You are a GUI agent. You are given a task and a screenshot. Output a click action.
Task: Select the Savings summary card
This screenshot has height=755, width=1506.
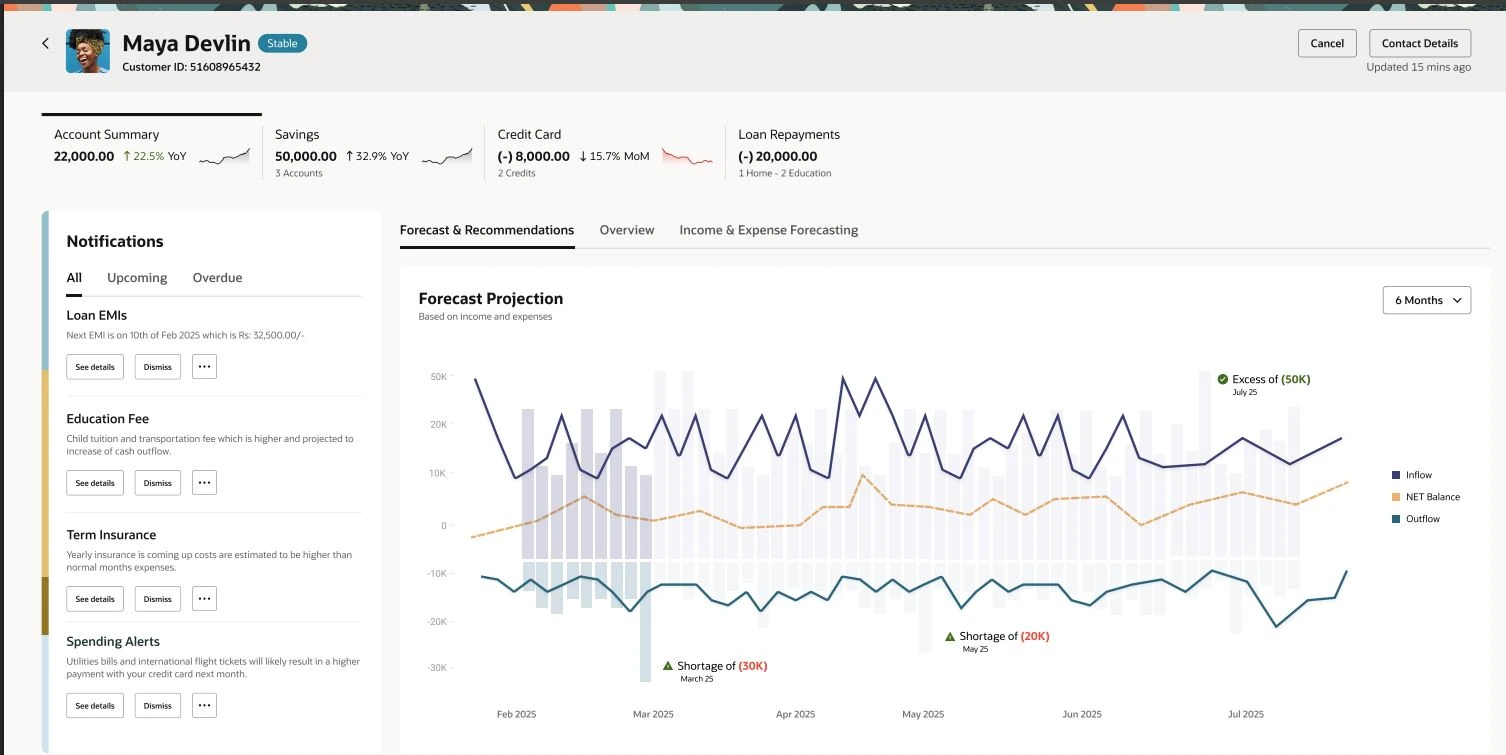[x=374, y=152]
